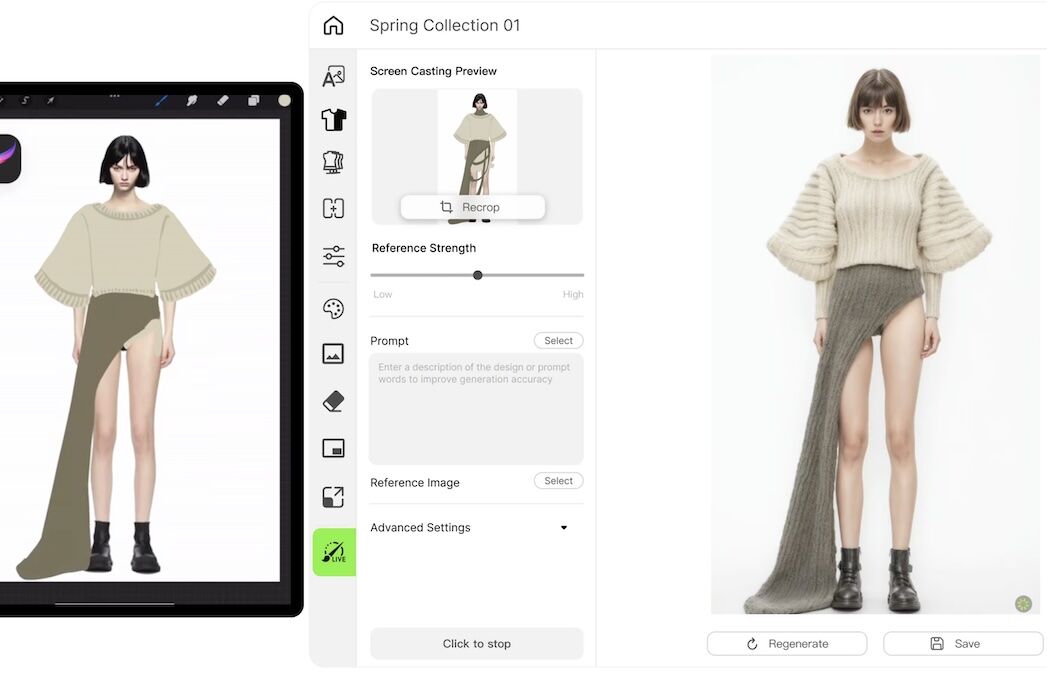
Task: Regenerate the generated fashion image
Action: click(786, 644)
